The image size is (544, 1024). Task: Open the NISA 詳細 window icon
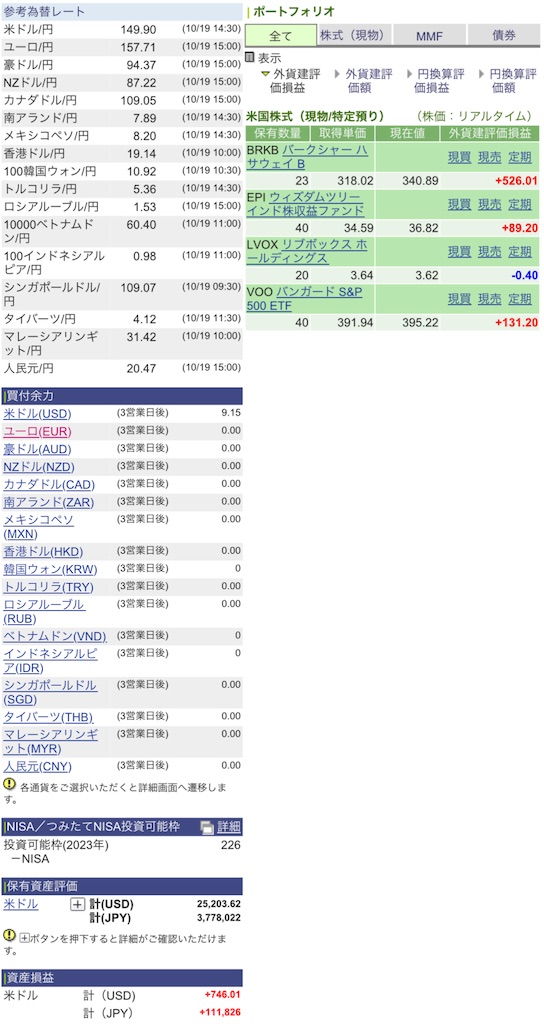pos(207,827)
